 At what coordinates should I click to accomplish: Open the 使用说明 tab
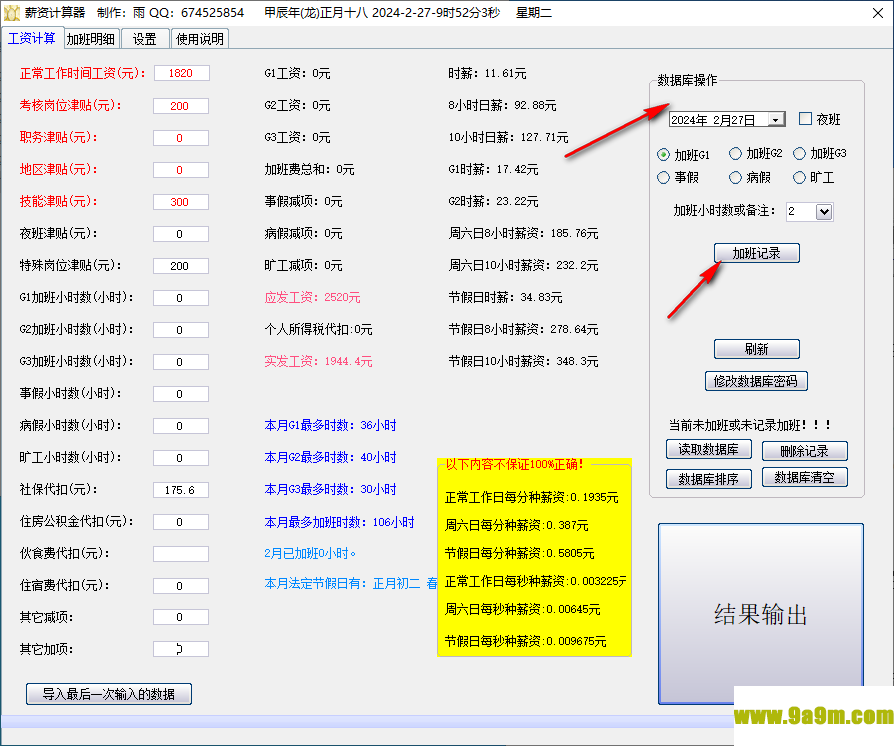click(x=200, y=39)
